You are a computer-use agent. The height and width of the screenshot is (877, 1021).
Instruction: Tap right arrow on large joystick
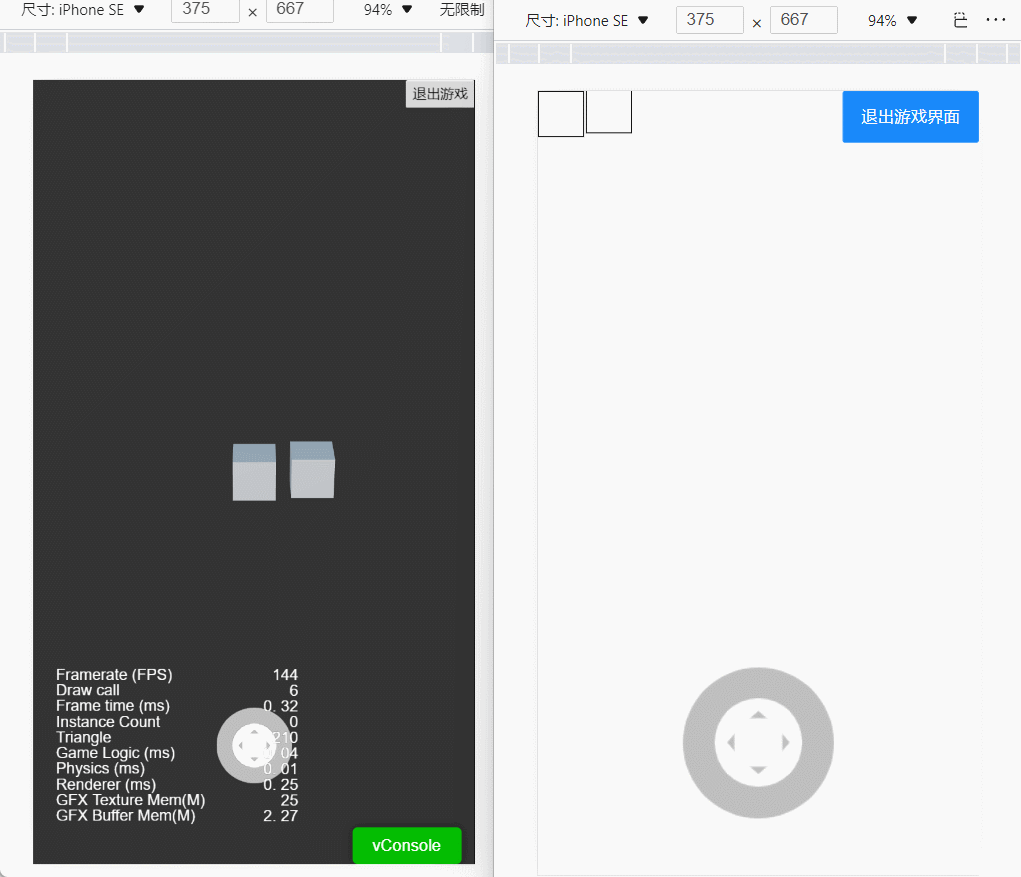point(785,742)
